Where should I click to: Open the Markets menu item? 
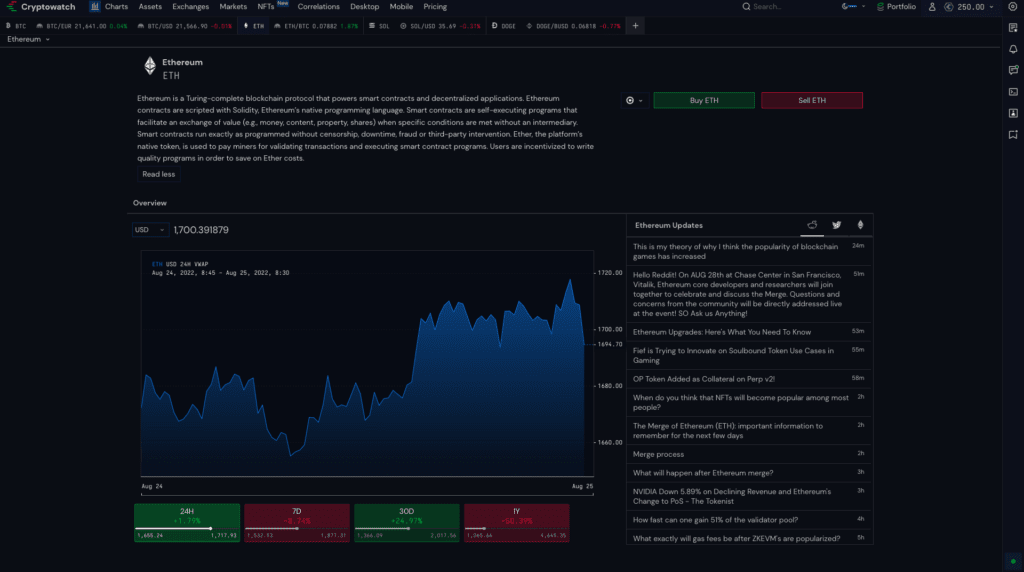233,7
